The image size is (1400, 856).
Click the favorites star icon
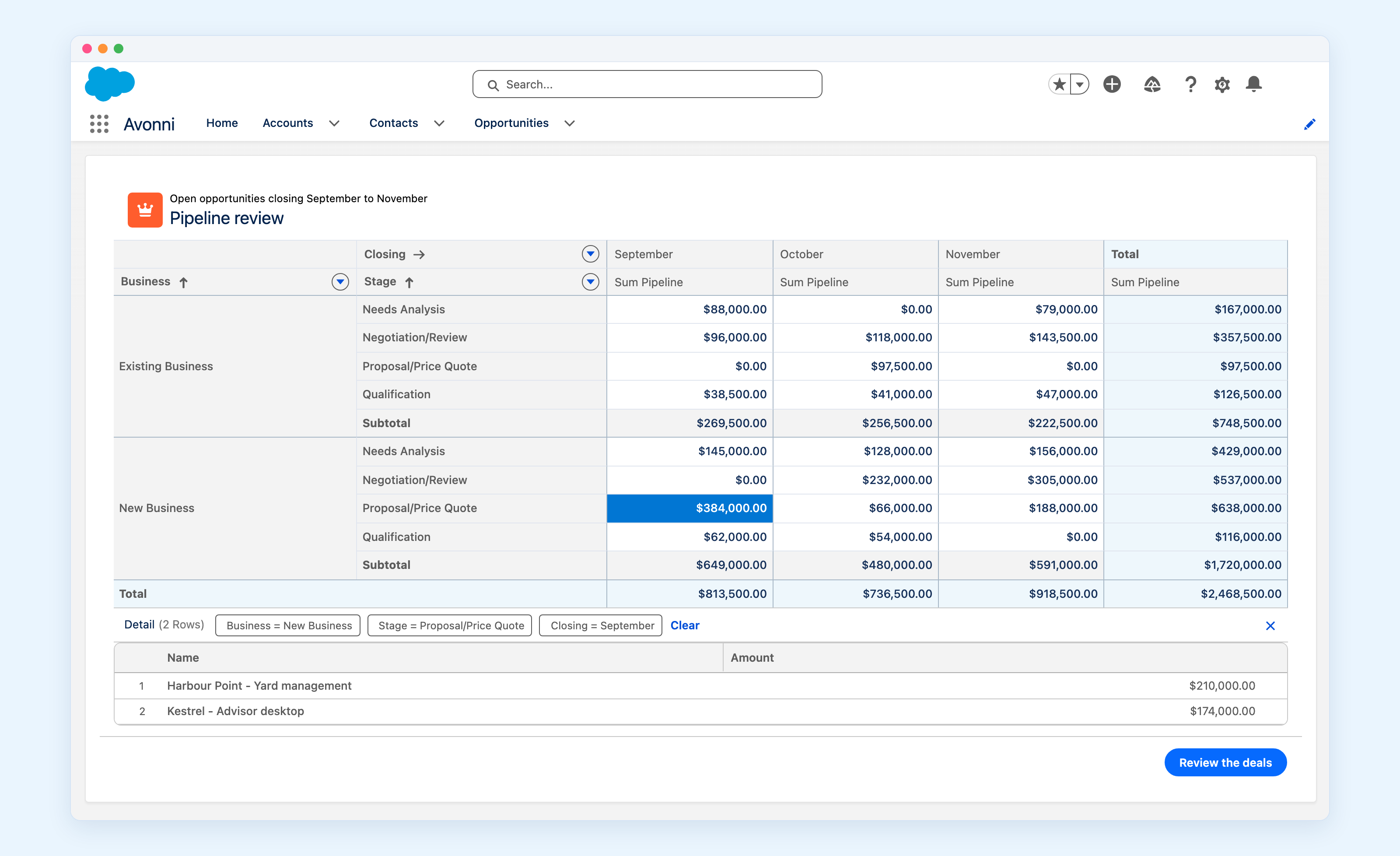[1059, 84]
